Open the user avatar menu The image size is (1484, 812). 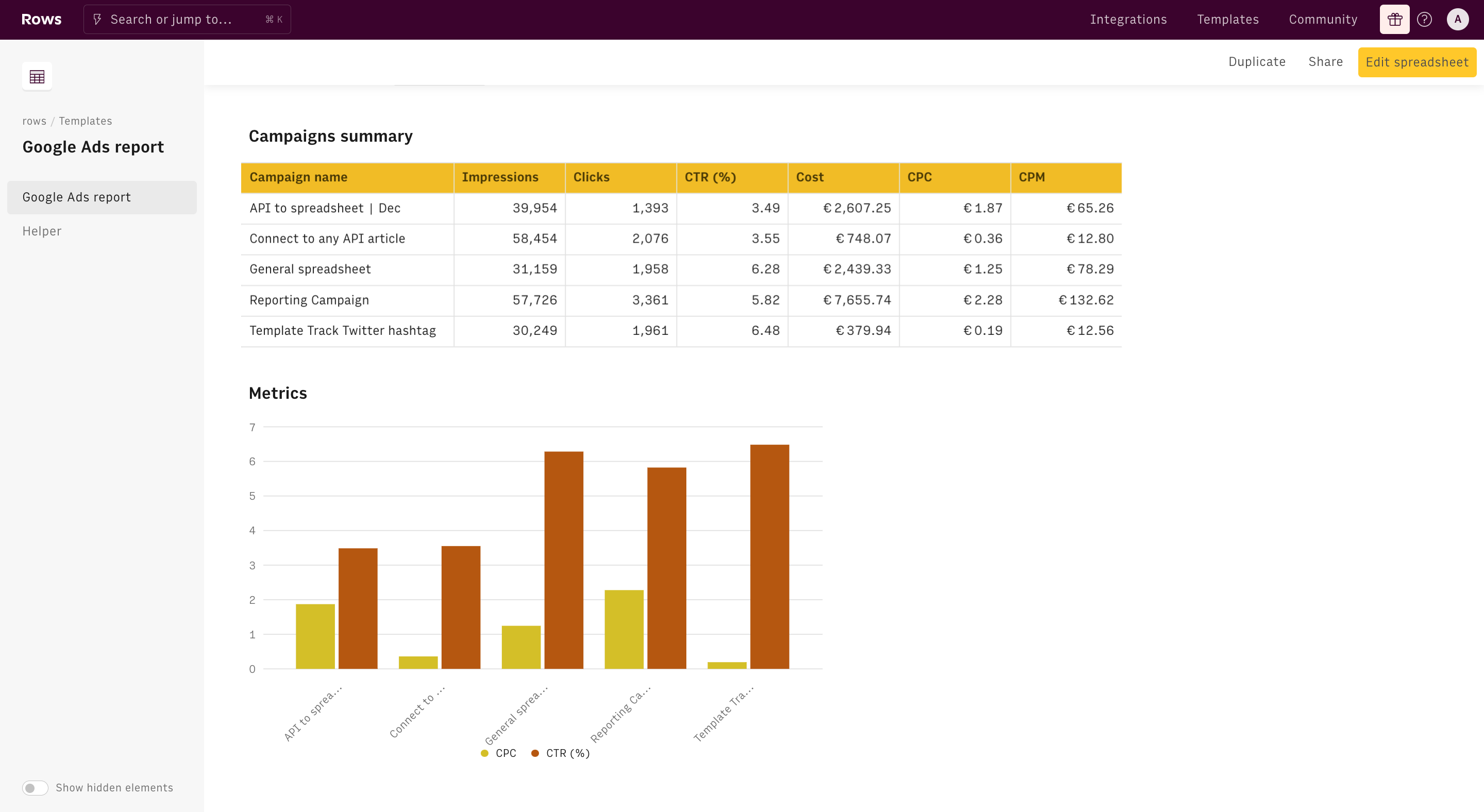(1458, 20)
